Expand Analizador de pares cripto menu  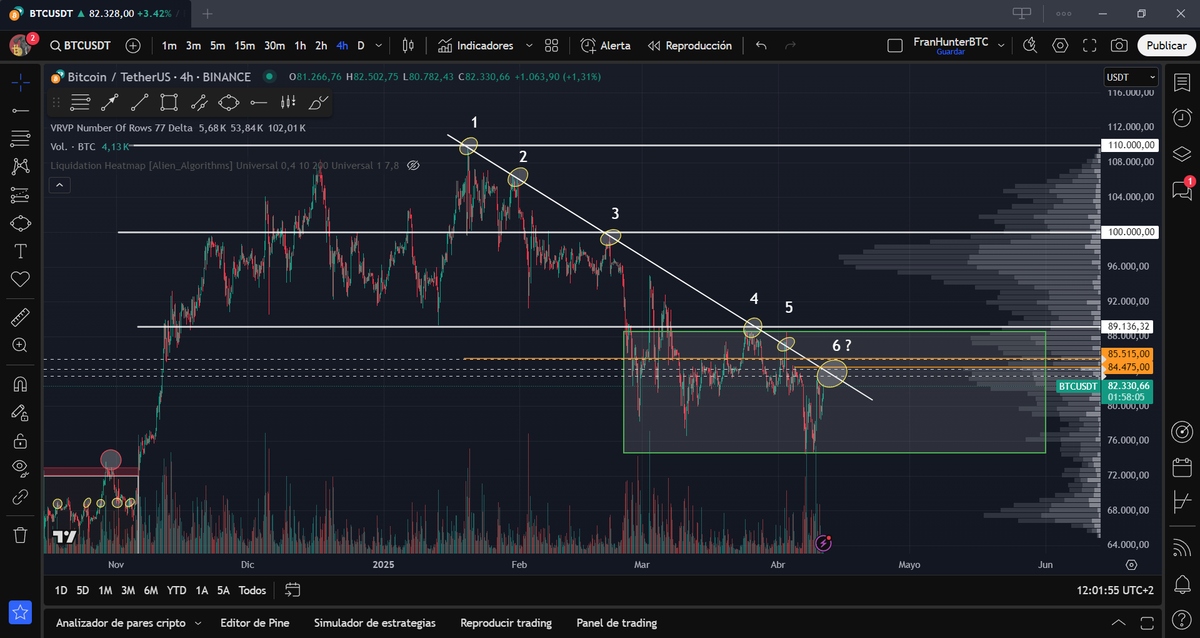click(128, 623)
